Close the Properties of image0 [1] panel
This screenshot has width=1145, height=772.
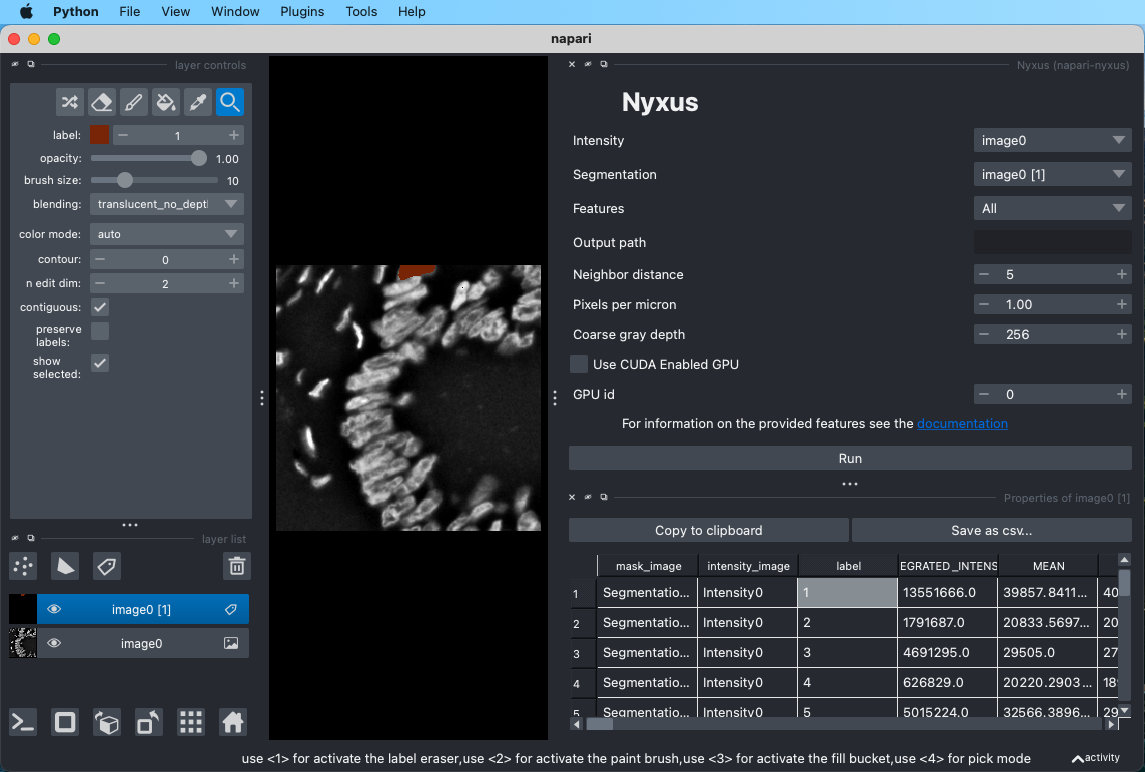[x=572, y=497]
